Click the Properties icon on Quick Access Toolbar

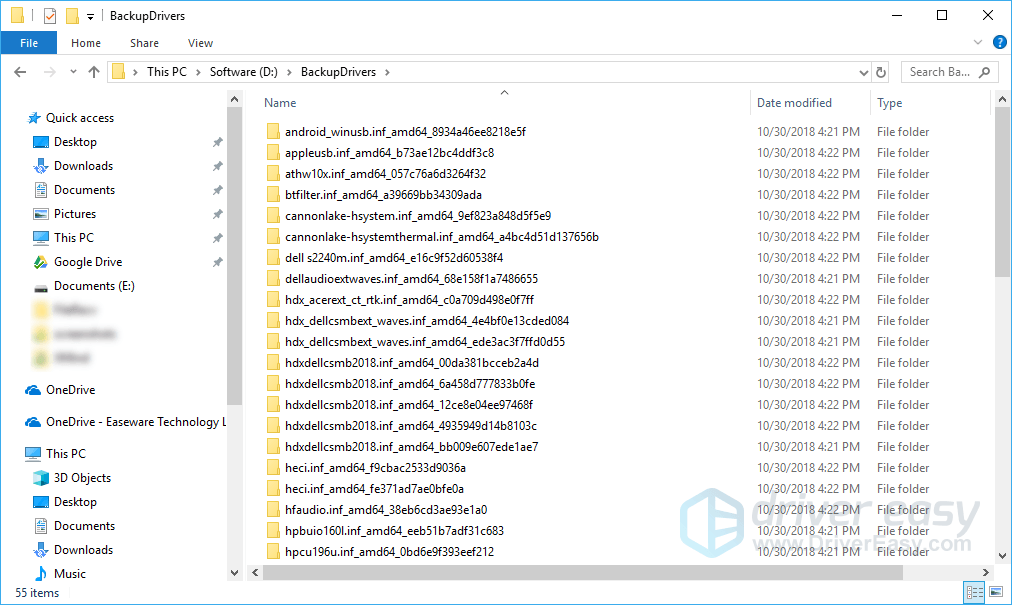50,15
